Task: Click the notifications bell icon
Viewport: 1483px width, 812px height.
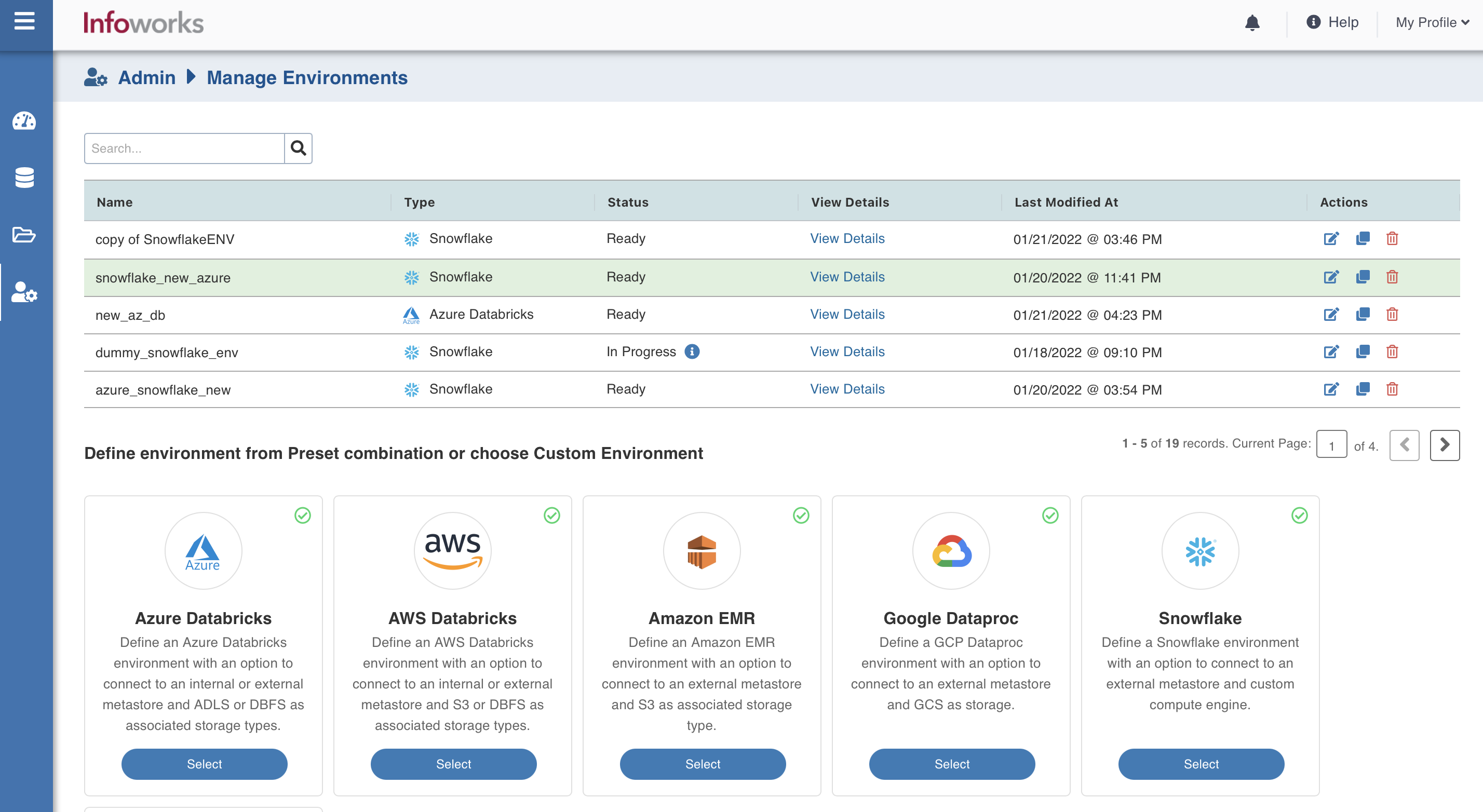Action: [x=1252, y=23]
